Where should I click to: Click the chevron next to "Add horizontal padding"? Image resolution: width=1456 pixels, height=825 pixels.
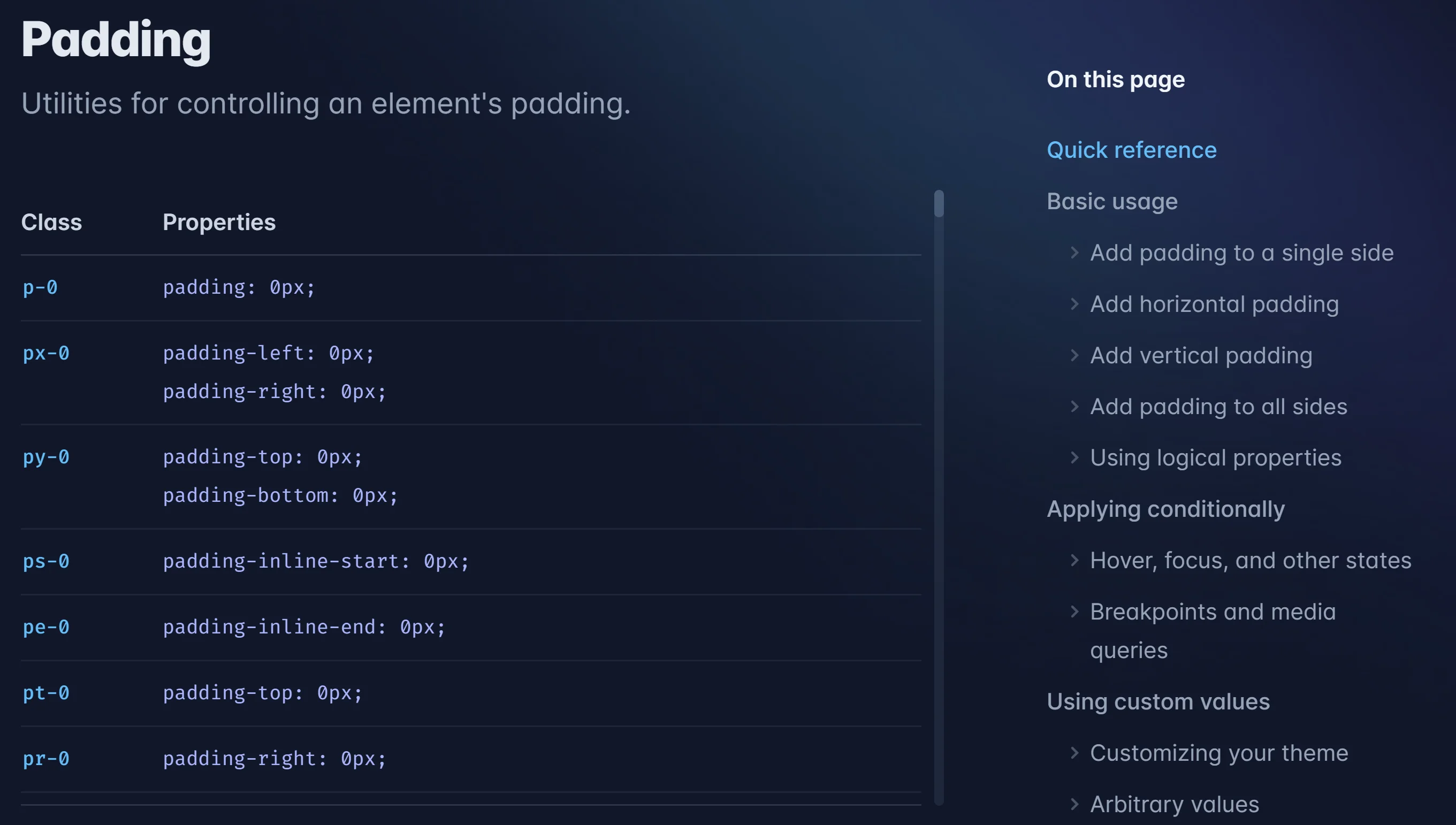point(1074,304)
